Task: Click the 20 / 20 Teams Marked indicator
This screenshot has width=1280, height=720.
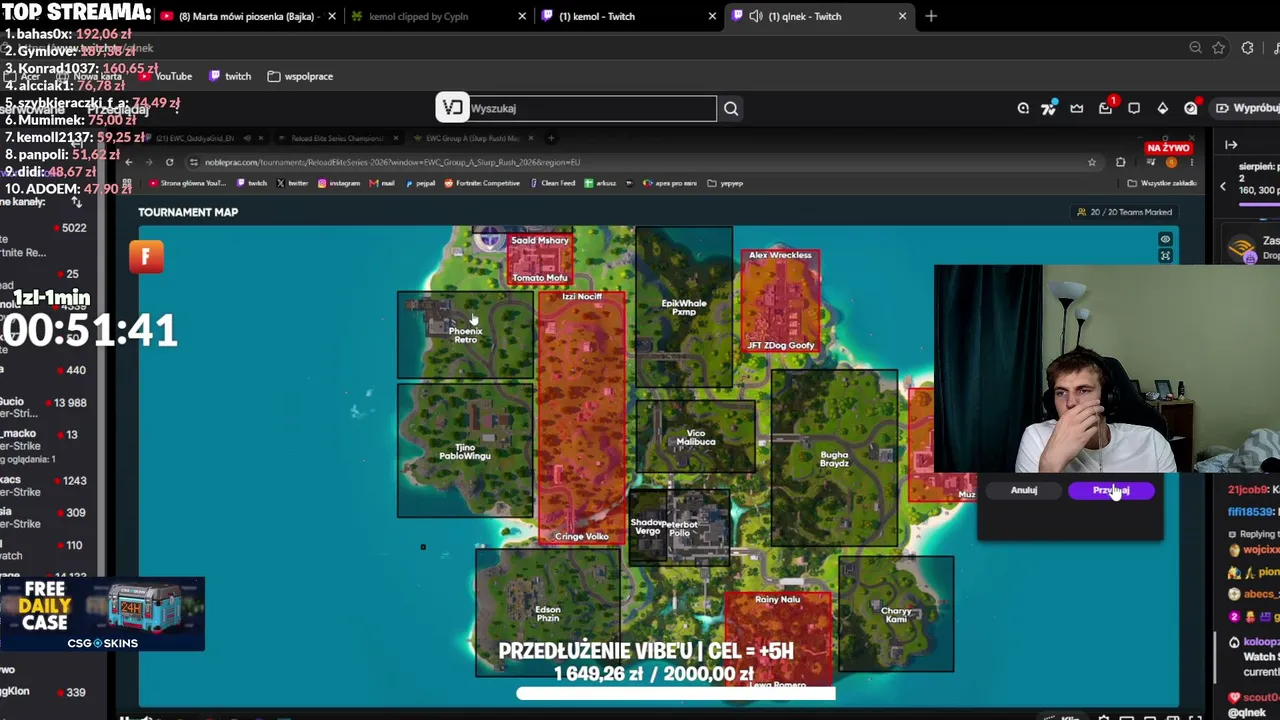Action: coord(1124,212)
